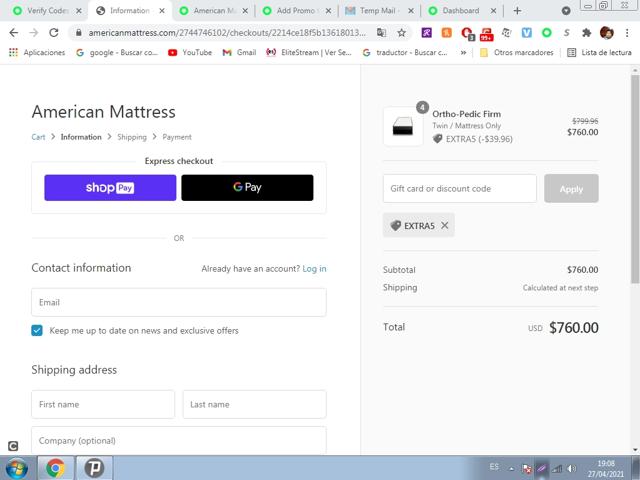Open the P app in taskbar

click(94, 468)
